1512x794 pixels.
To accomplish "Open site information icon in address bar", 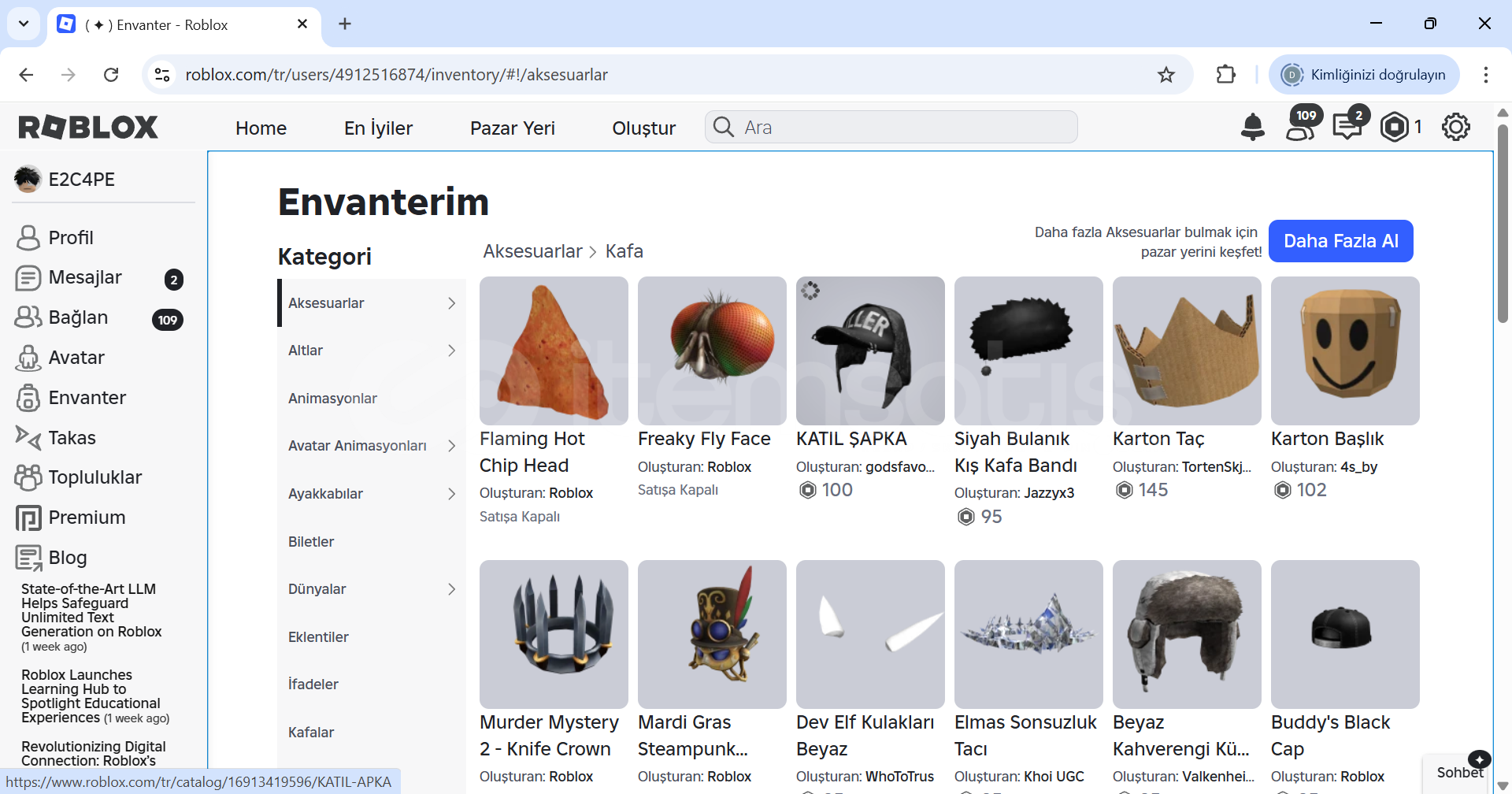I will coord(162,75).
